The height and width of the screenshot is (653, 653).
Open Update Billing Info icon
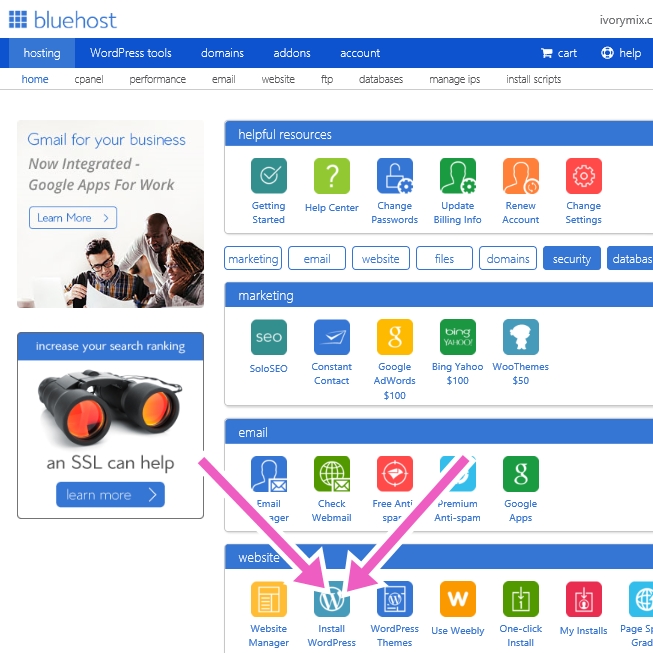458,176
